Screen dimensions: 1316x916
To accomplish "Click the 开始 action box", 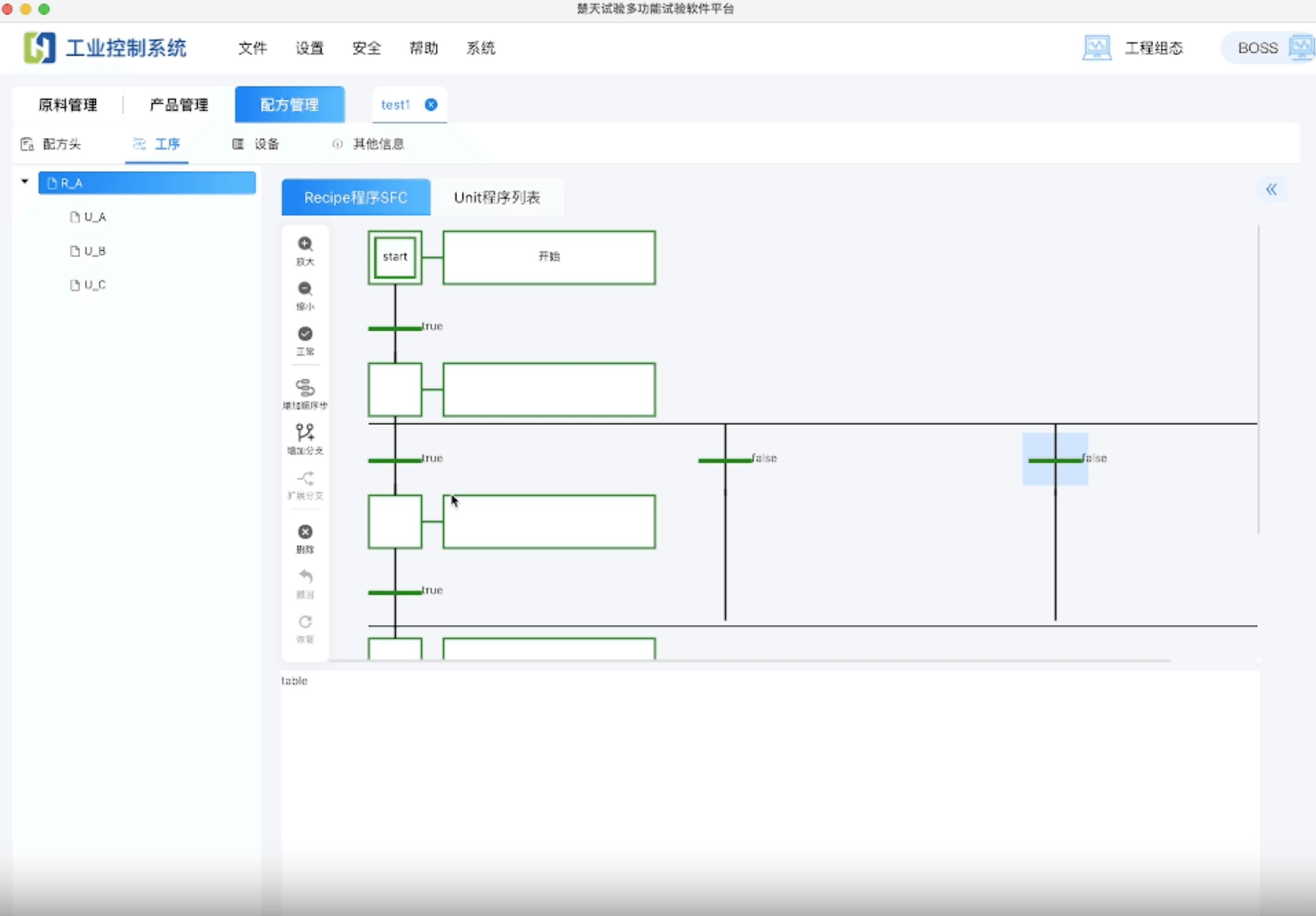I will 549,257.
